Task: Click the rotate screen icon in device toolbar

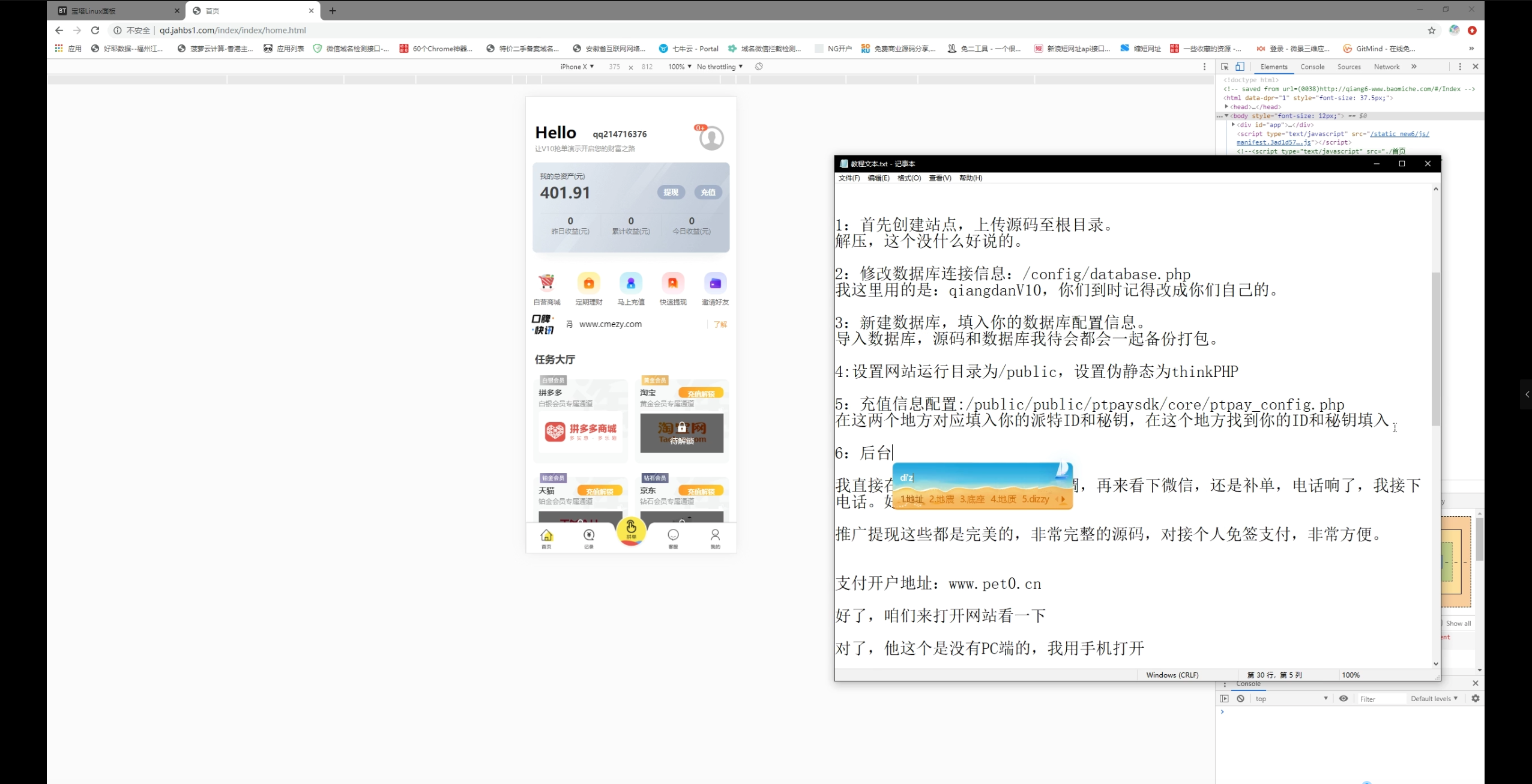Action: (x=759, y=67)
